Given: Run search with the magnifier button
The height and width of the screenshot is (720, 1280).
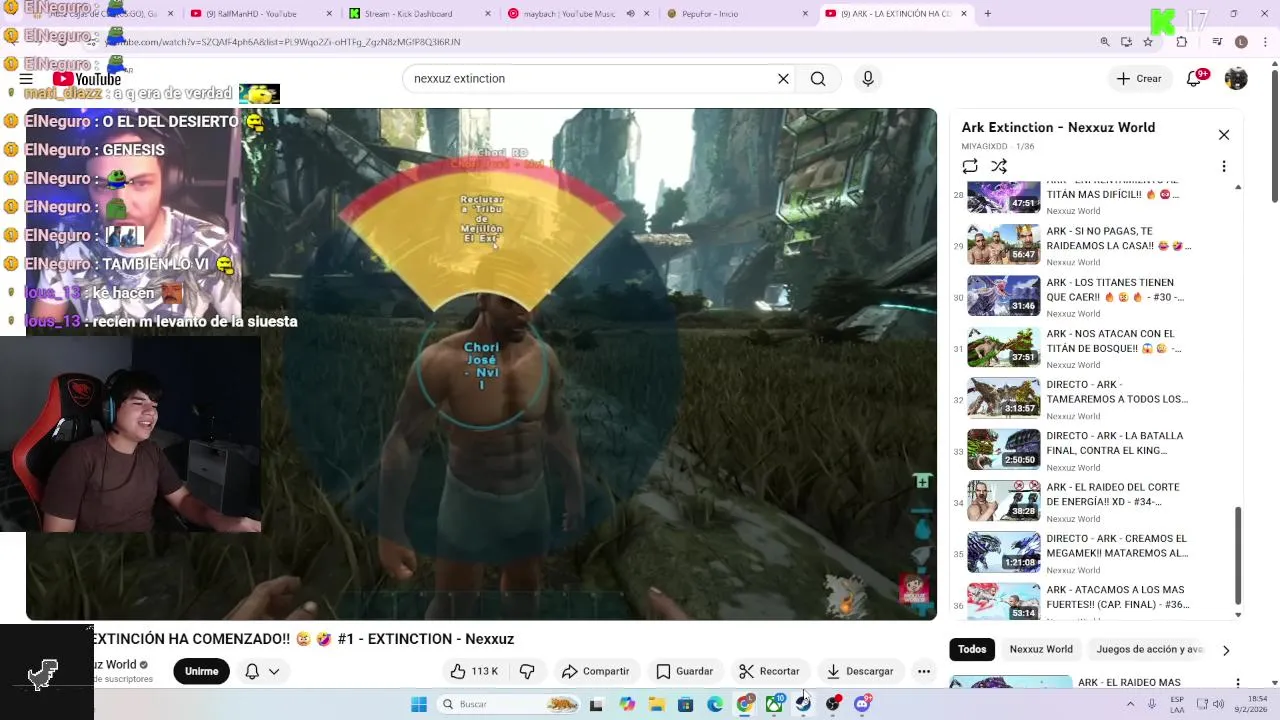Looking at the screenshot, I should [x=818, y=79].
